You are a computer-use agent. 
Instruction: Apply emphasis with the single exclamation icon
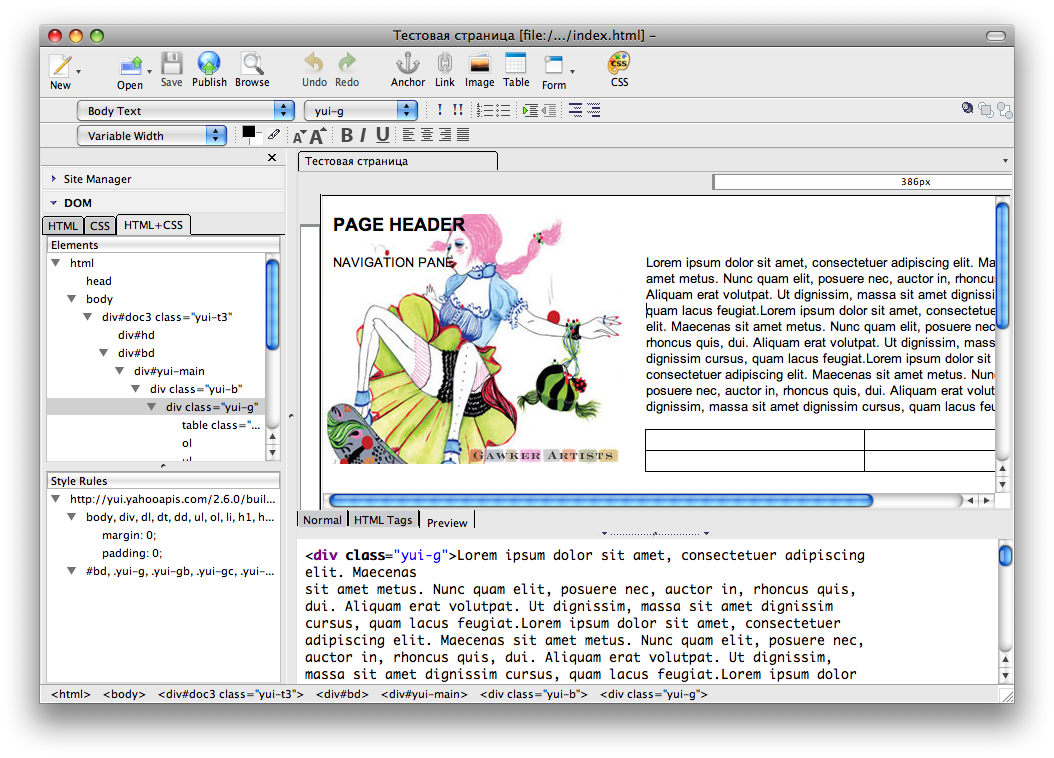(440, 110)
